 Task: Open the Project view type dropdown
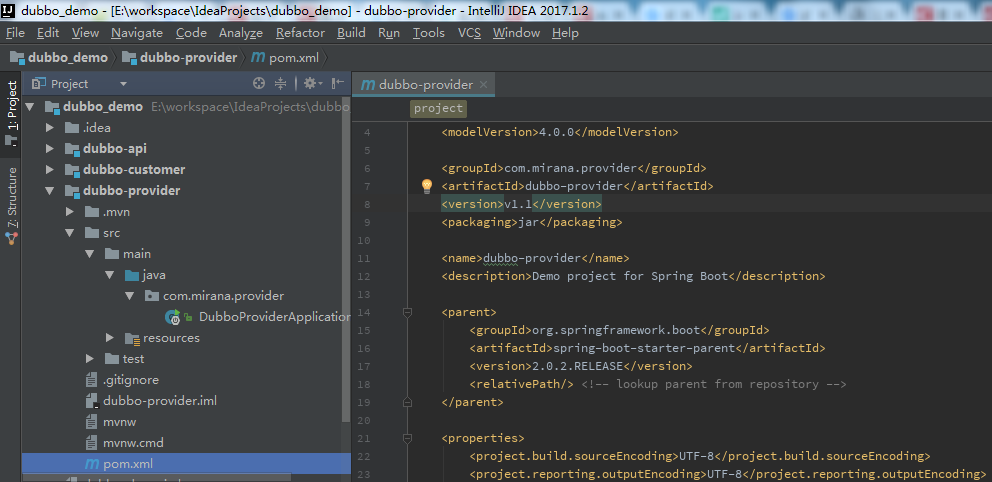tap(123, 83)
